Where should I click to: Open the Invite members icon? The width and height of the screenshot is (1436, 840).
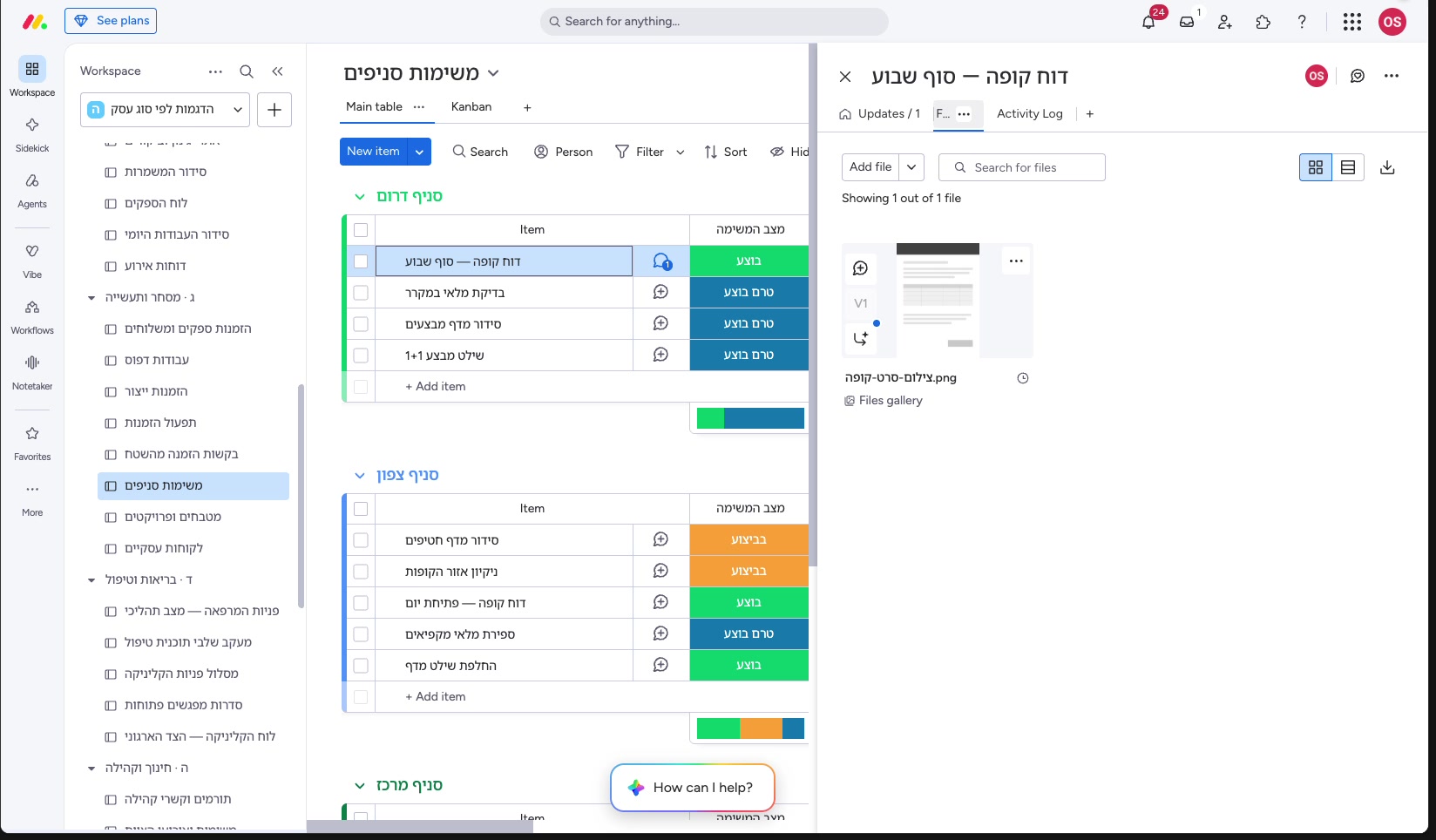(x=1225, y=22)
